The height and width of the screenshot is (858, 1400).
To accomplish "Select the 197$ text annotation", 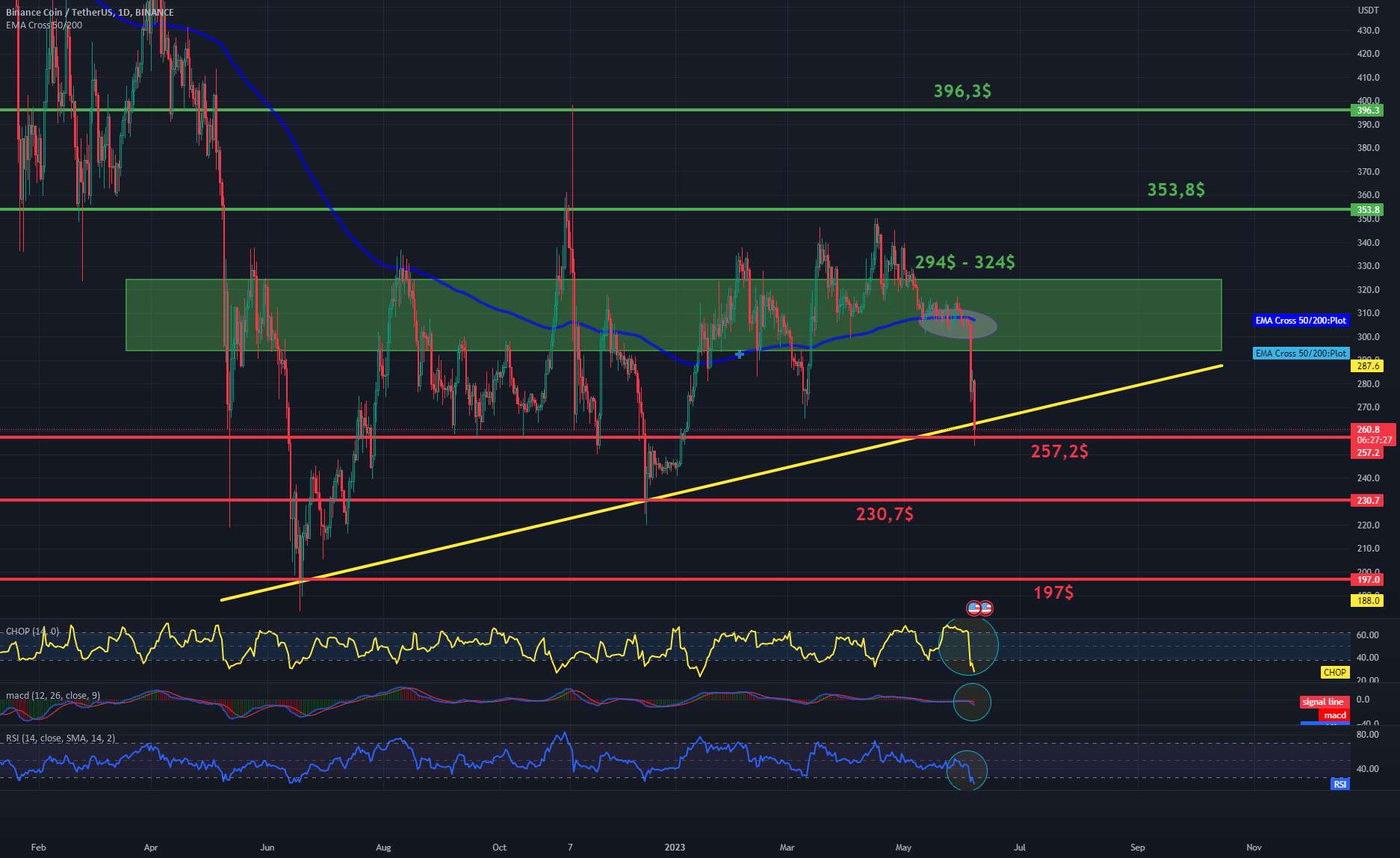I will coord(1053,593).
